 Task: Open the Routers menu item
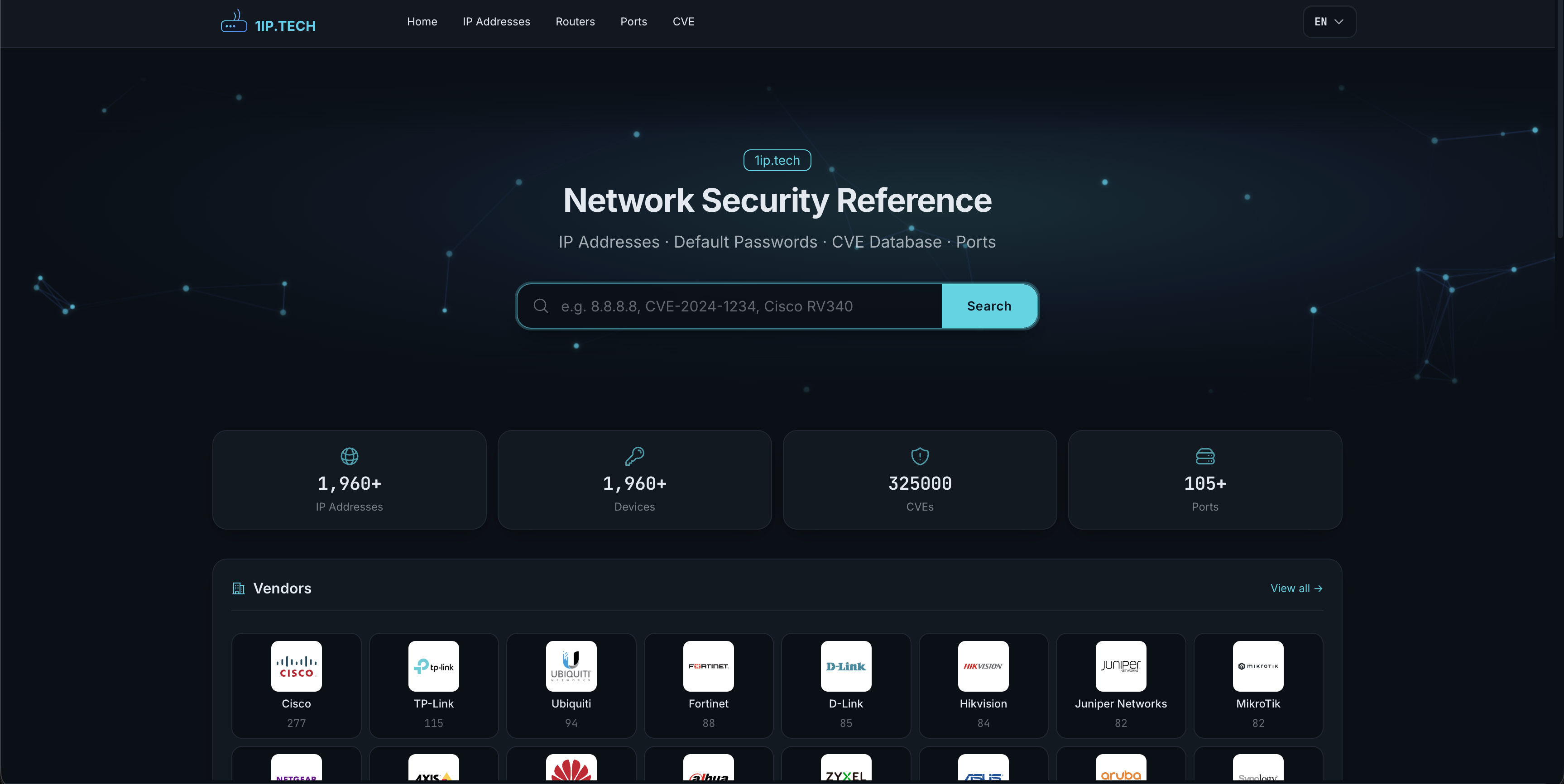[x=575, y=22]
